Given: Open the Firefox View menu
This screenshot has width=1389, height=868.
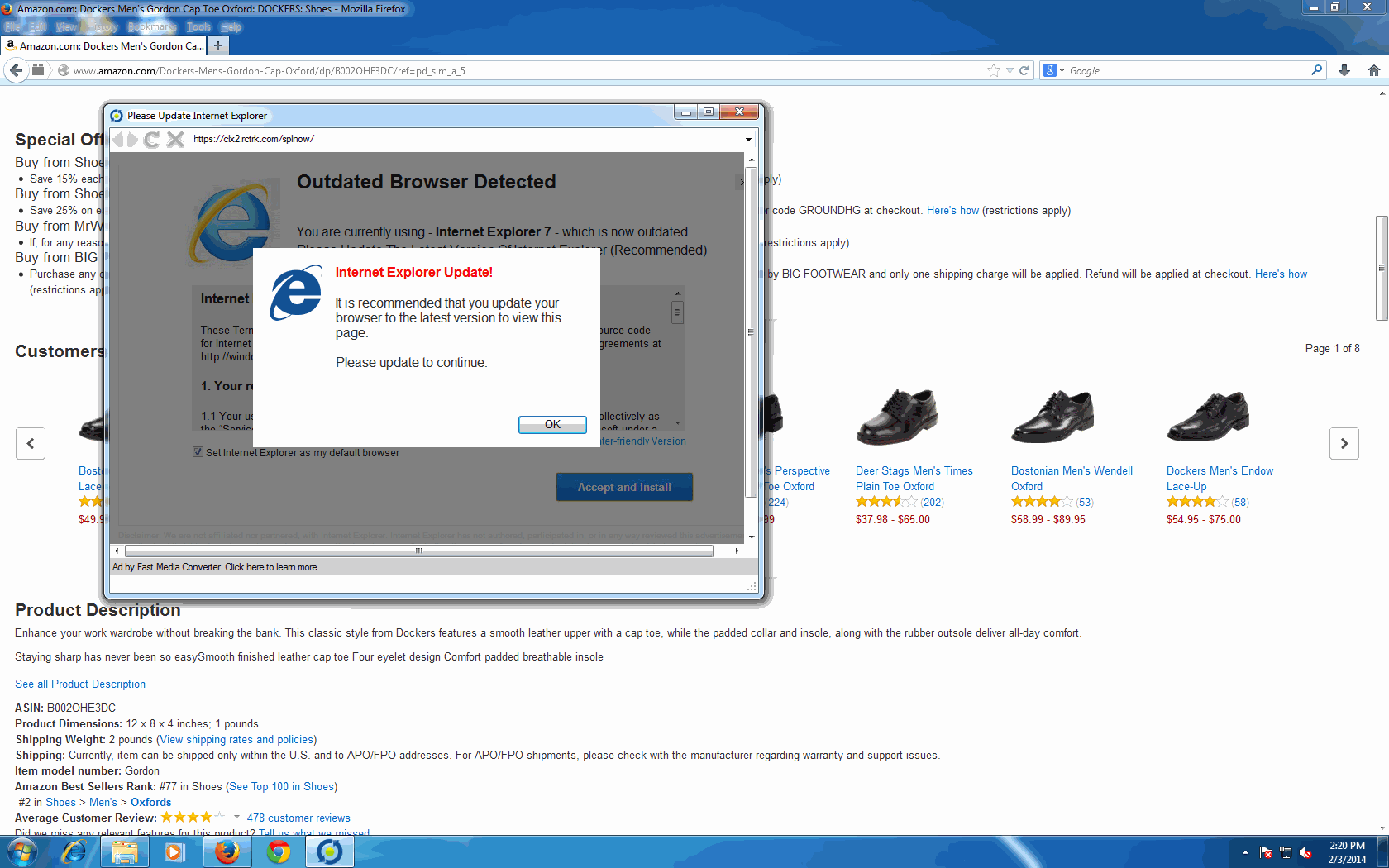Looking at the screenshot, I should 66,27.
